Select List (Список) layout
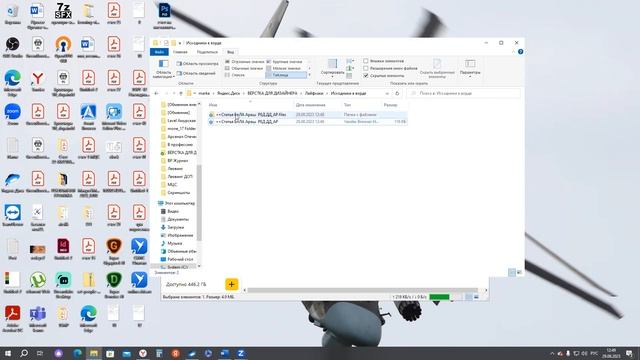Viewport: 640px width, 360px height. (x=235, y=75)
